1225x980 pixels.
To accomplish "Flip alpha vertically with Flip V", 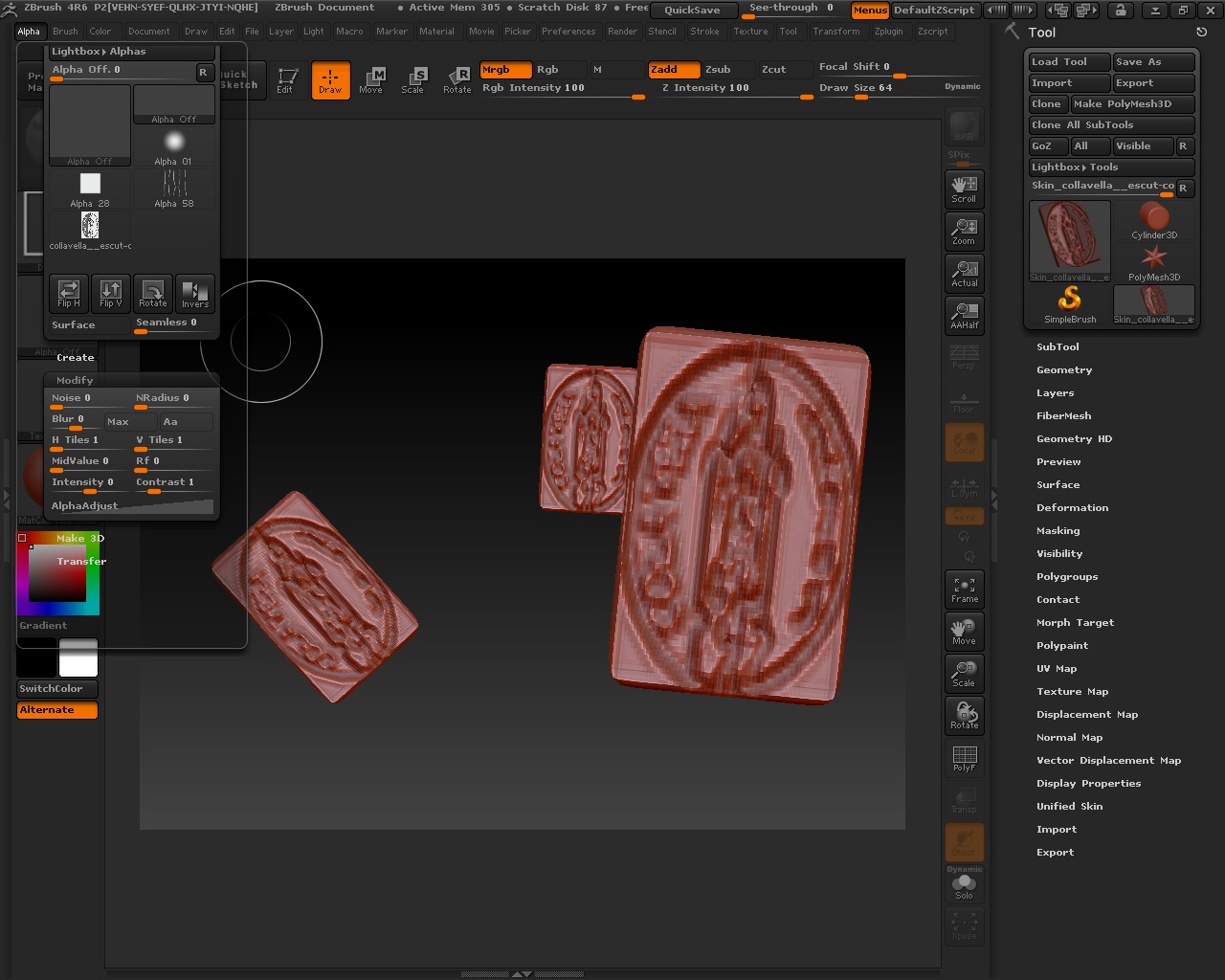I will (x=111, y=294).
